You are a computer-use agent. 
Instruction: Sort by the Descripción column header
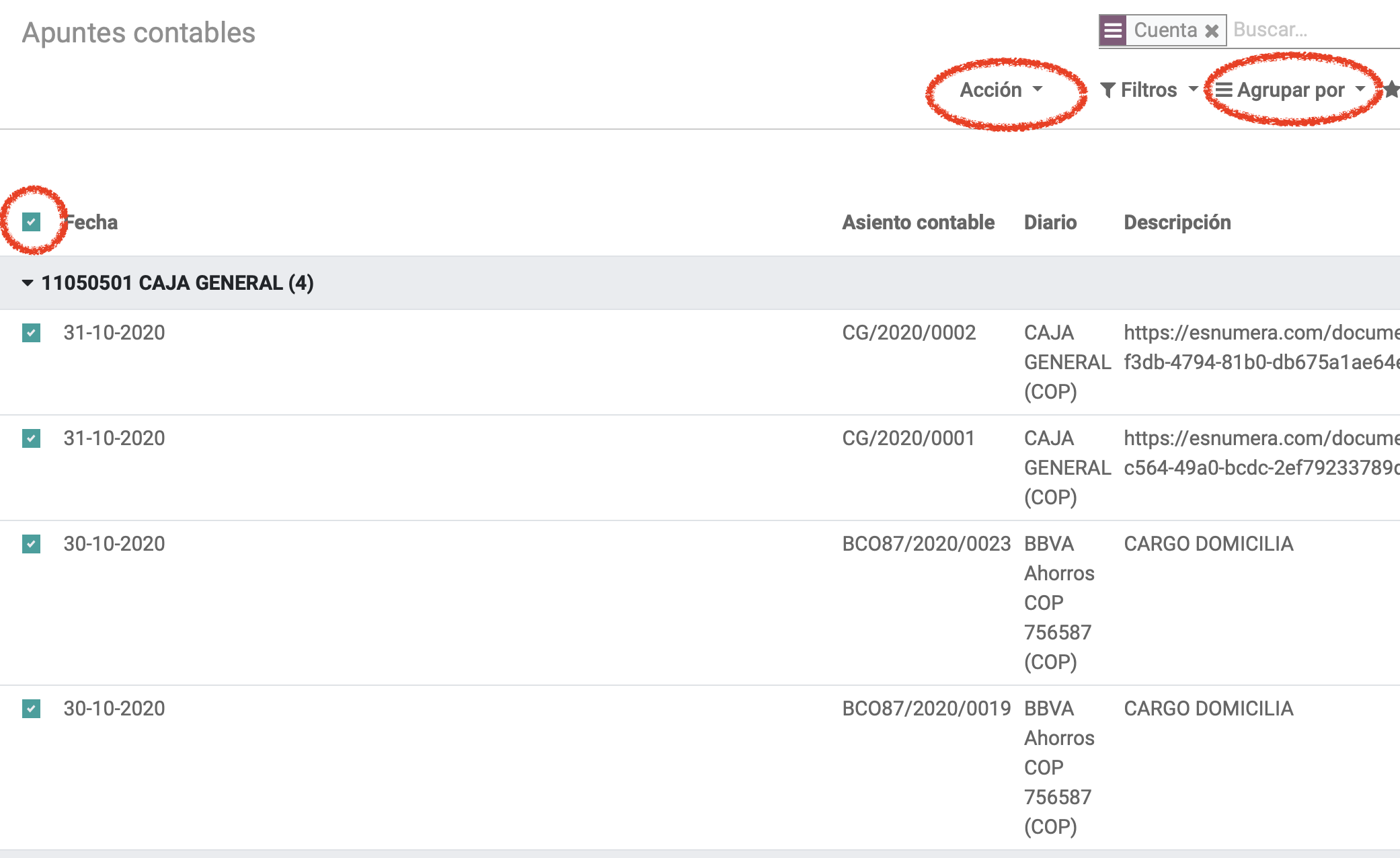1177,223
